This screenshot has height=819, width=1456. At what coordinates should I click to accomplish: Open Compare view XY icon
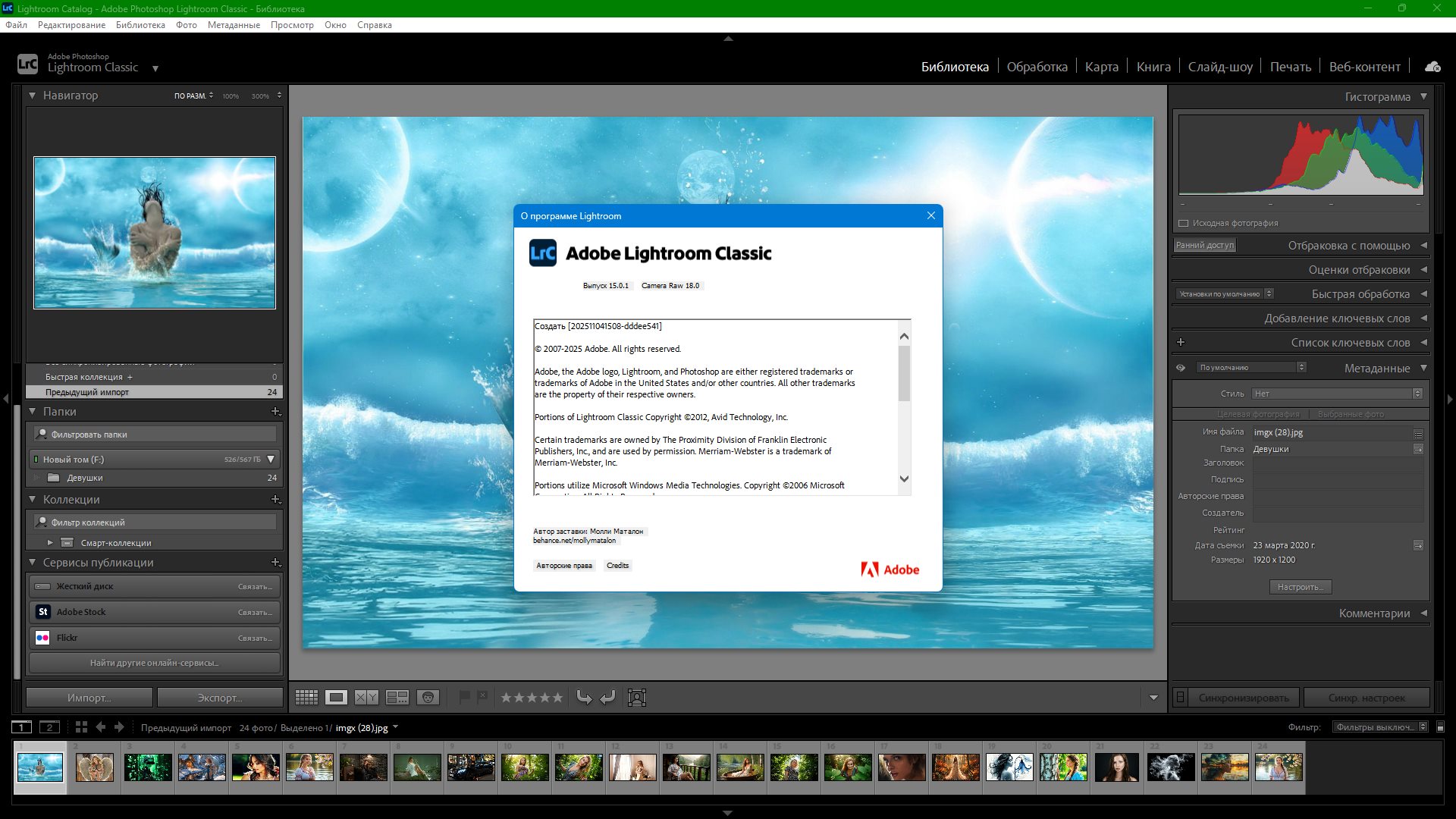pos(366,698)
